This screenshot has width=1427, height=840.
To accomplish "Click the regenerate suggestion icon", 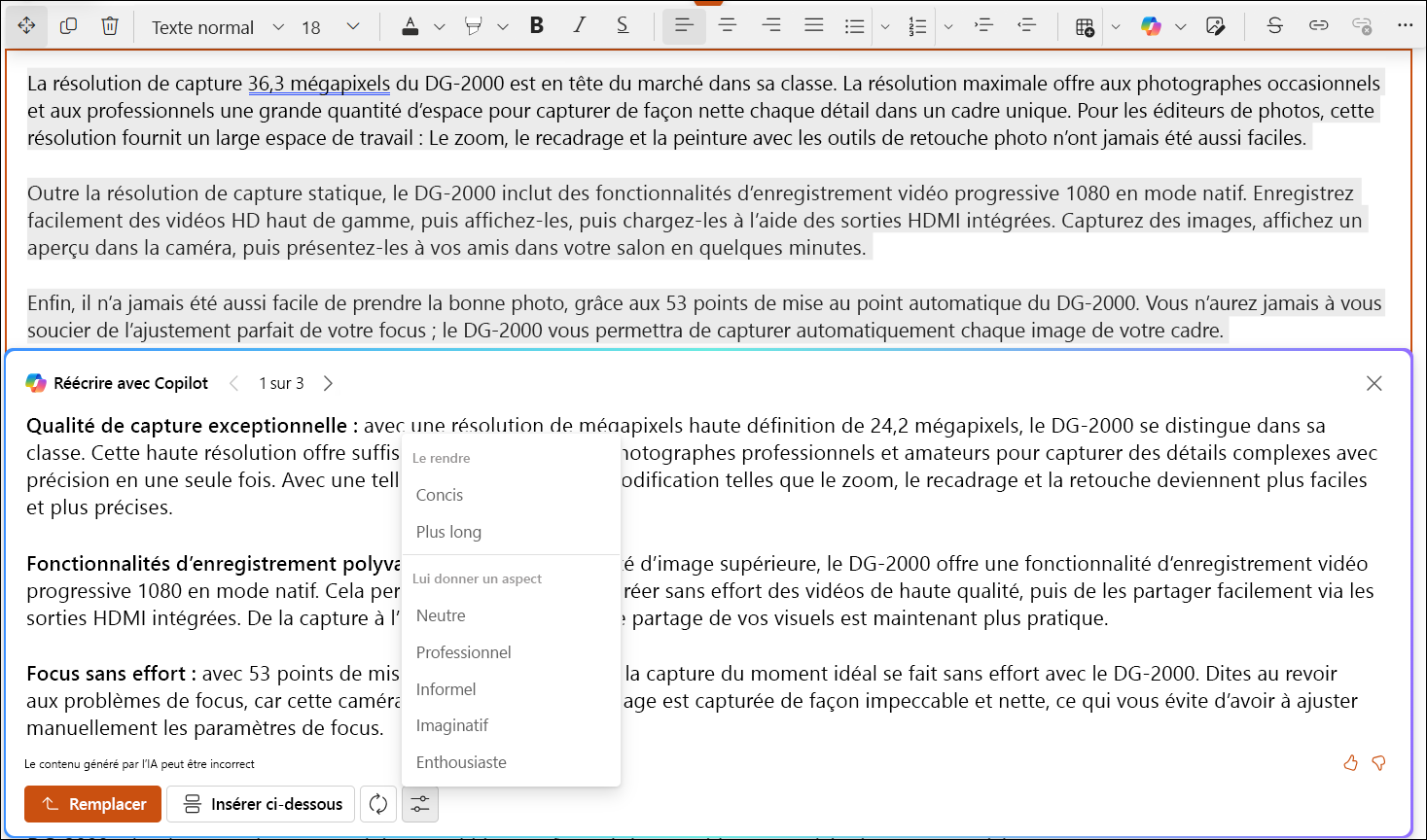I will (378, 804).
